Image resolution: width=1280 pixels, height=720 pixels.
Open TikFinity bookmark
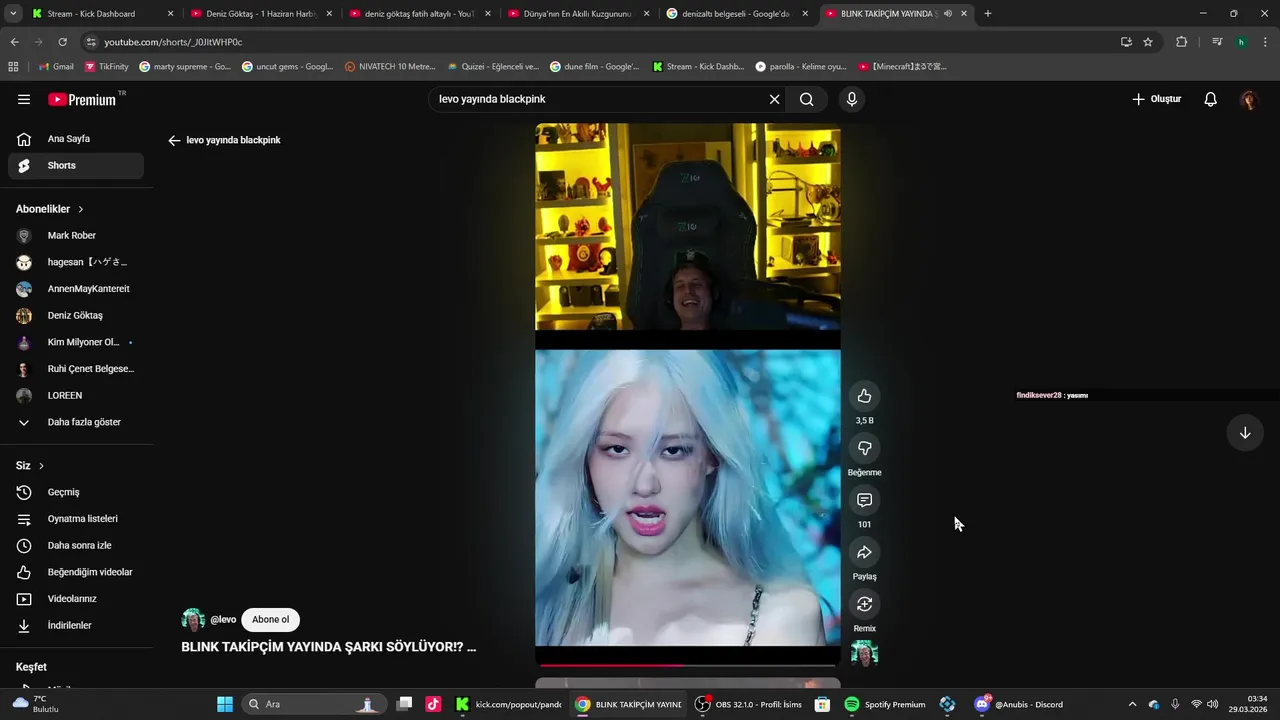point(106,66)
